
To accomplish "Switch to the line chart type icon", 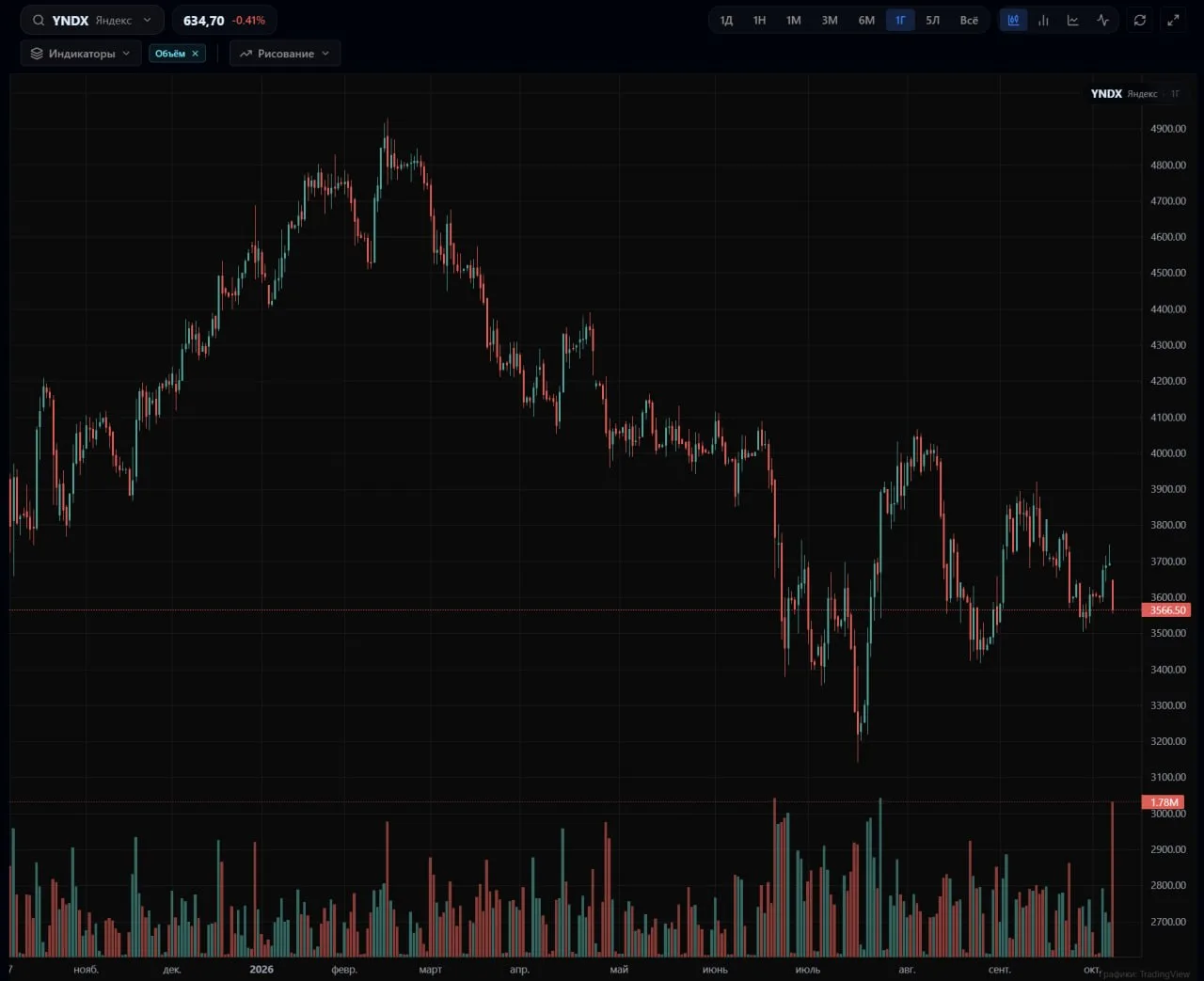I will pyautogui.click(x=1072, y=20).
